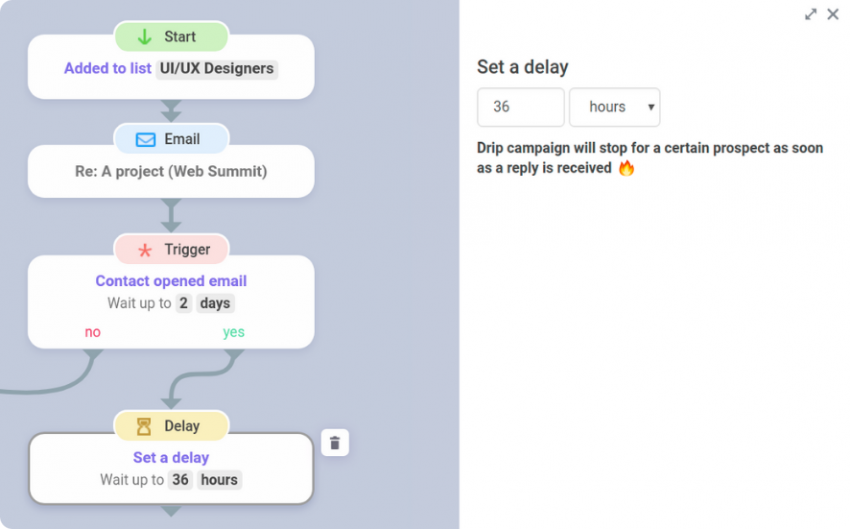Open the Contact opened email trigger

tap(171, 281)
